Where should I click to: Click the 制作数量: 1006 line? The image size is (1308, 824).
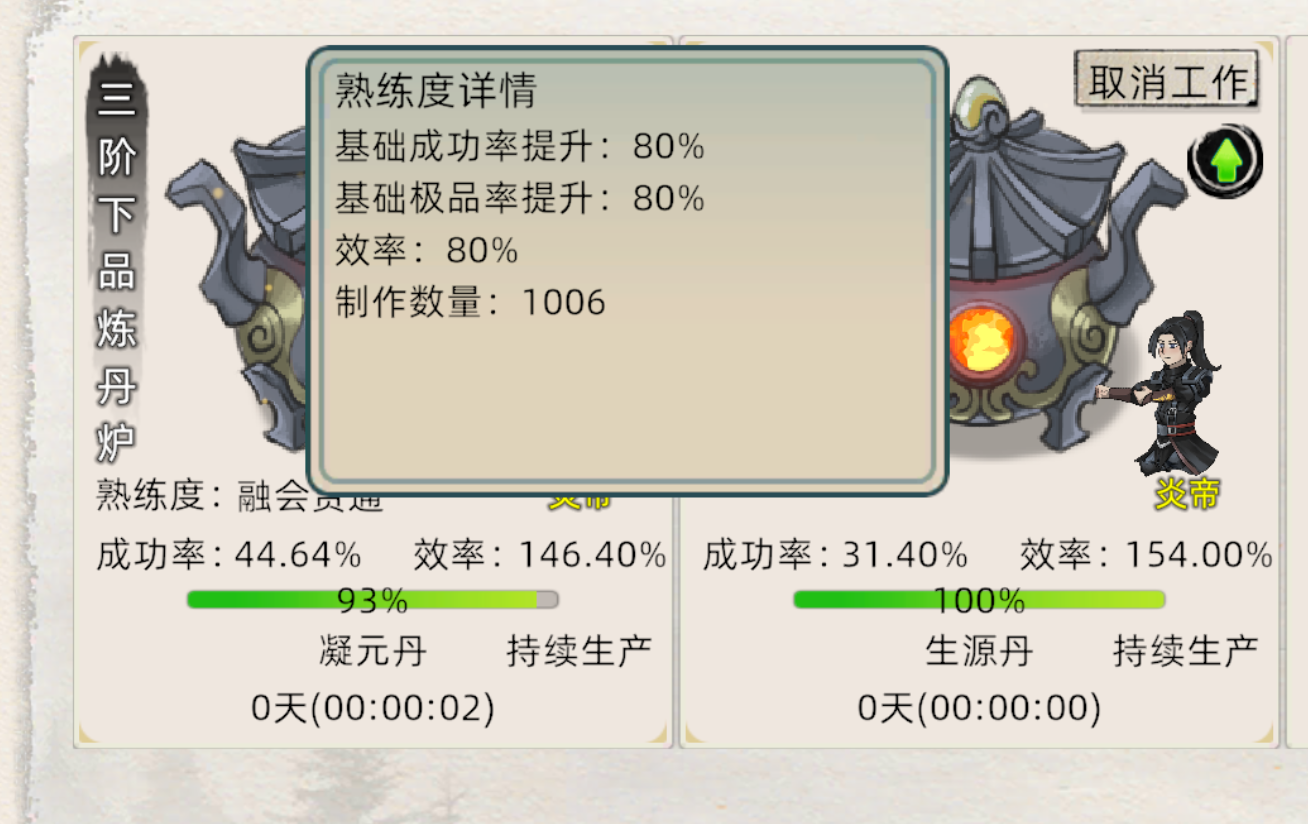470,302
